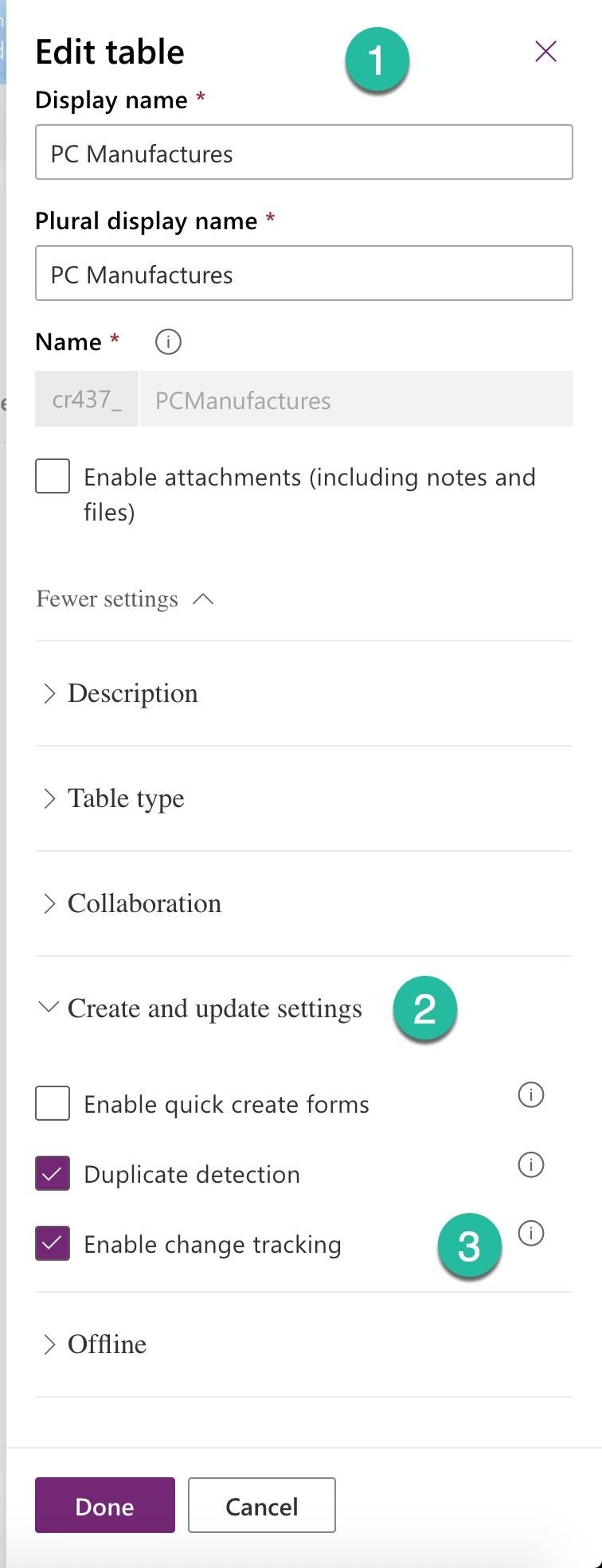Expand the Collaboration section
The width and height of the screenshot is (602, 1568).
tap(303, 903)
